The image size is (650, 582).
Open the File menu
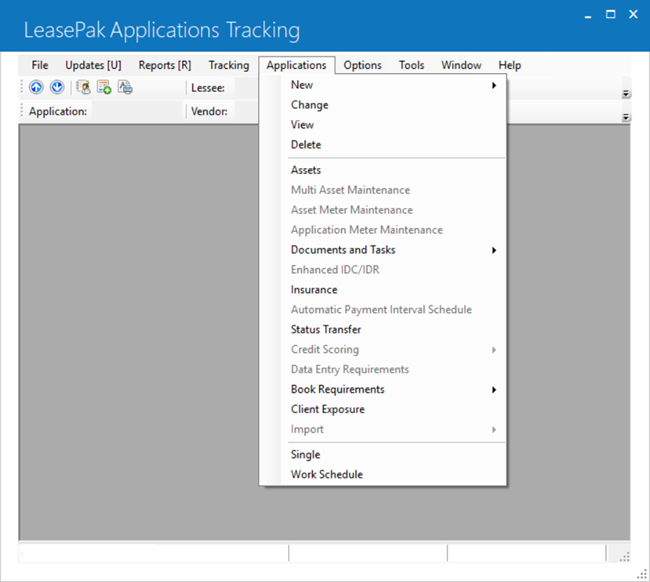click(x=40, y=65)
